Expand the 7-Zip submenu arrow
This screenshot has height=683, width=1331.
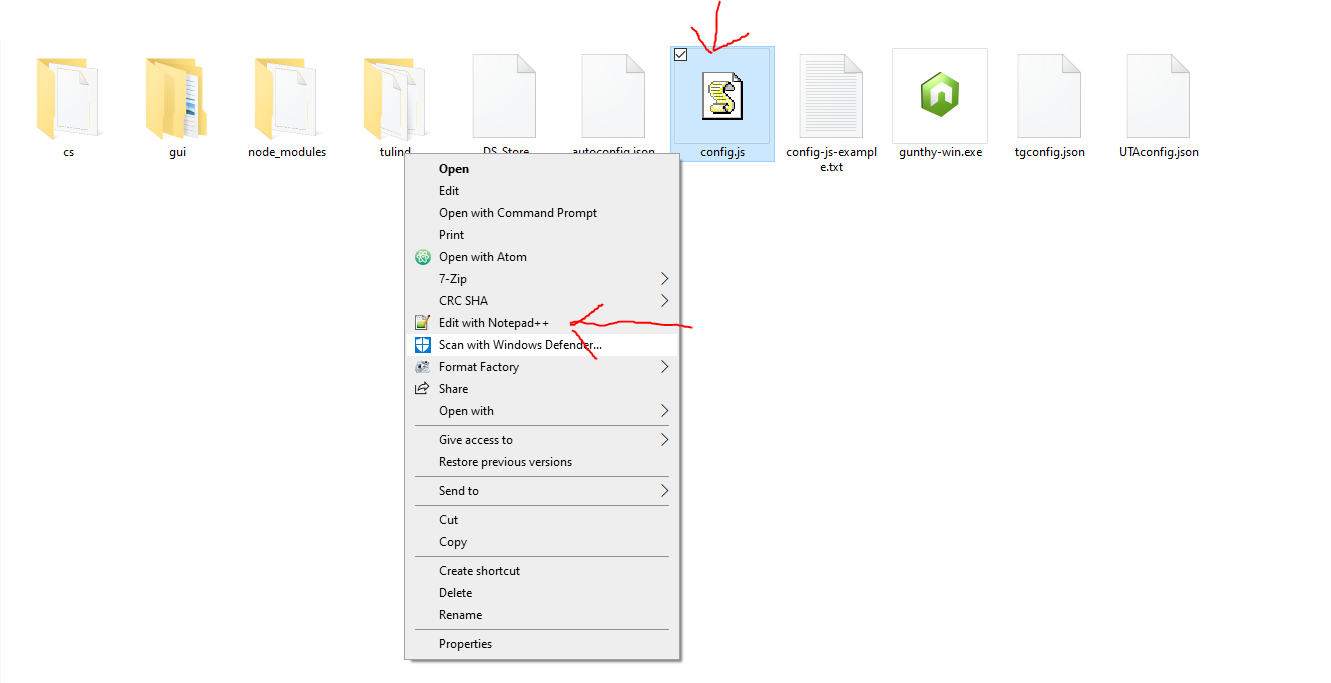[x=664, y=279]
